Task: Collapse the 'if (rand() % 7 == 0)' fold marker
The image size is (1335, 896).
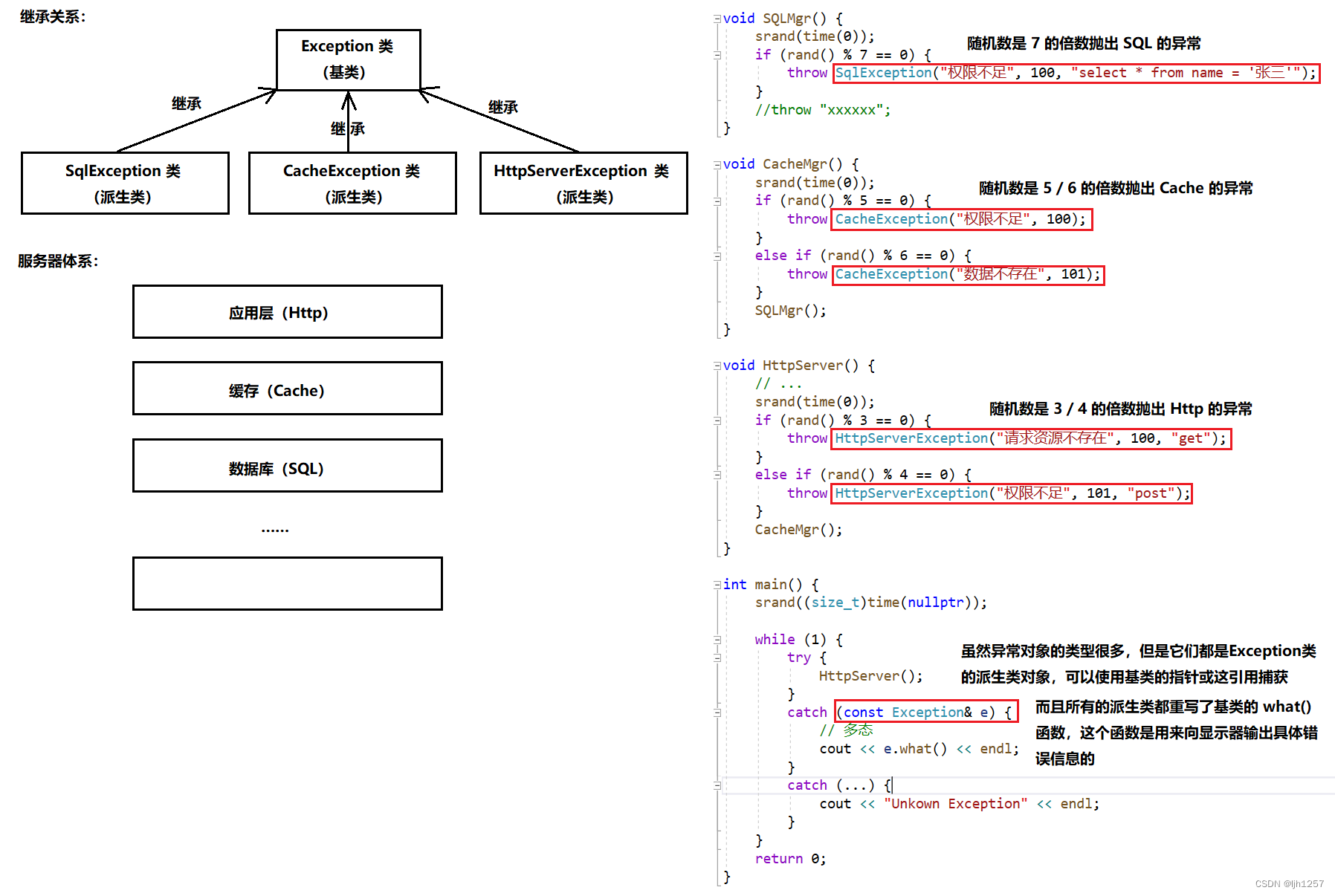Action: [717, 55]
